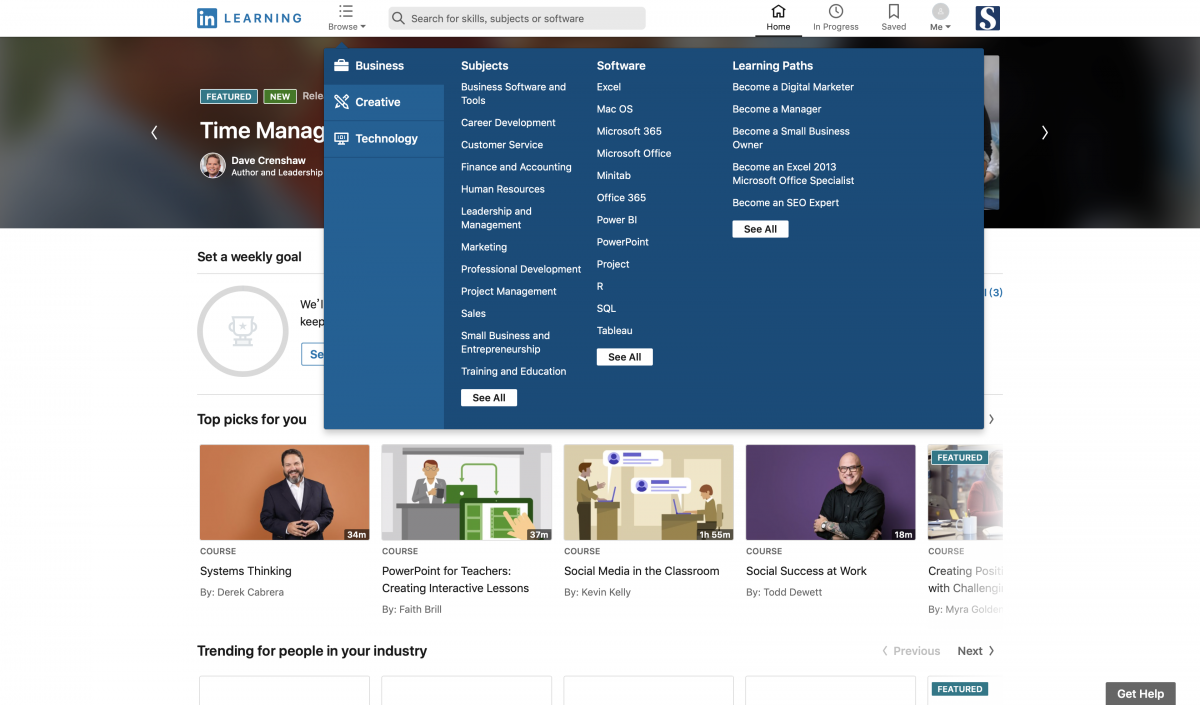The width and height of the screenshot is (1200, 705).
Task: Go to previous featured banner slide
Action: click(x=154, y=132)
